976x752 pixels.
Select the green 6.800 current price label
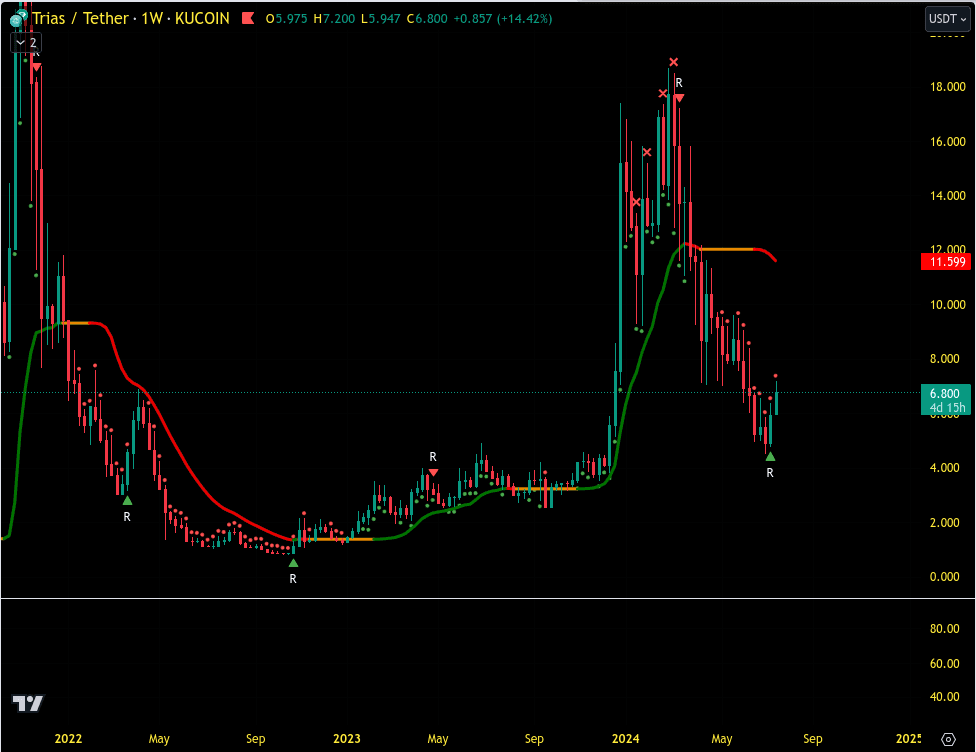coord(946,400)
